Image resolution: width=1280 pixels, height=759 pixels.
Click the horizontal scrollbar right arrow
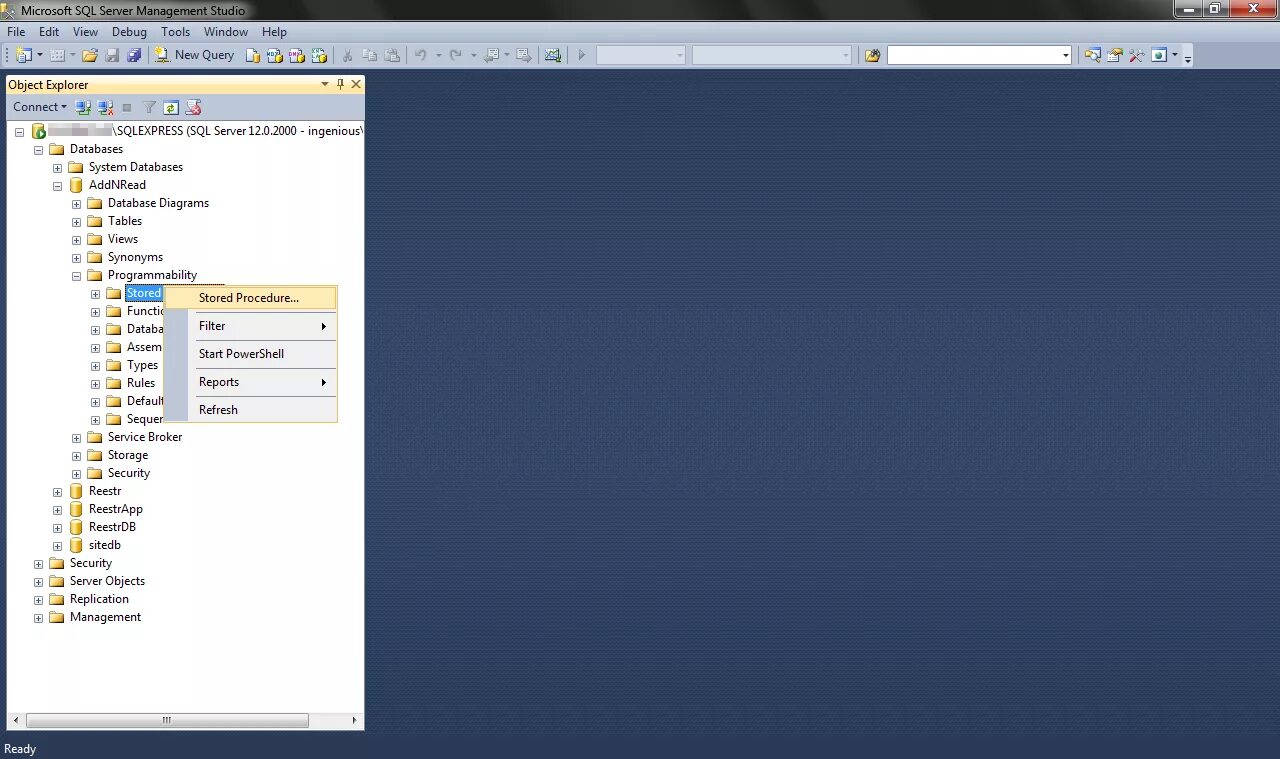pyautogui.click(x=354, y=720)
